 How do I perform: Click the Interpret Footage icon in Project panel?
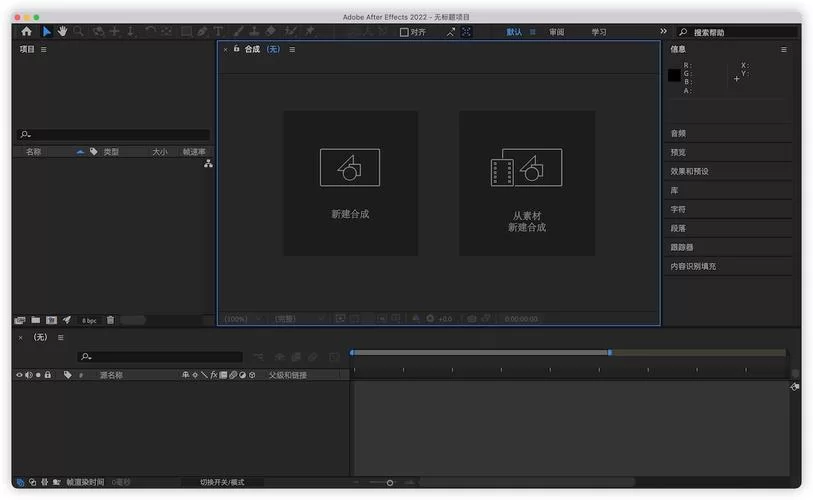click(20, 321)
